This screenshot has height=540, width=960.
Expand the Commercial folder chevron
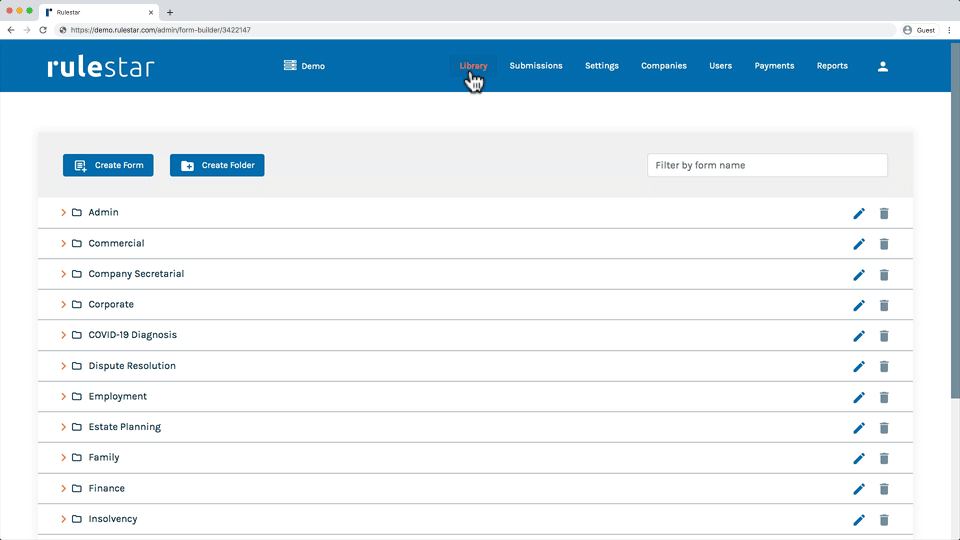[x=63, y=243]
